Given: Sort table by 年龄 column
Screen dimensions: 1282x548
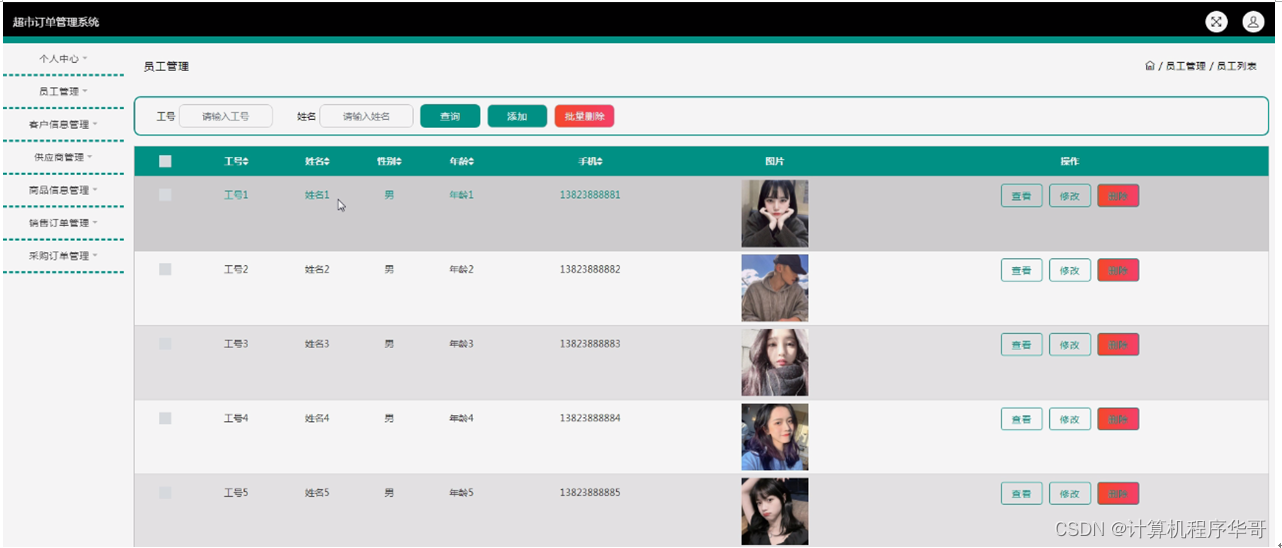Looking at the screenshot, I should point(461,161).
